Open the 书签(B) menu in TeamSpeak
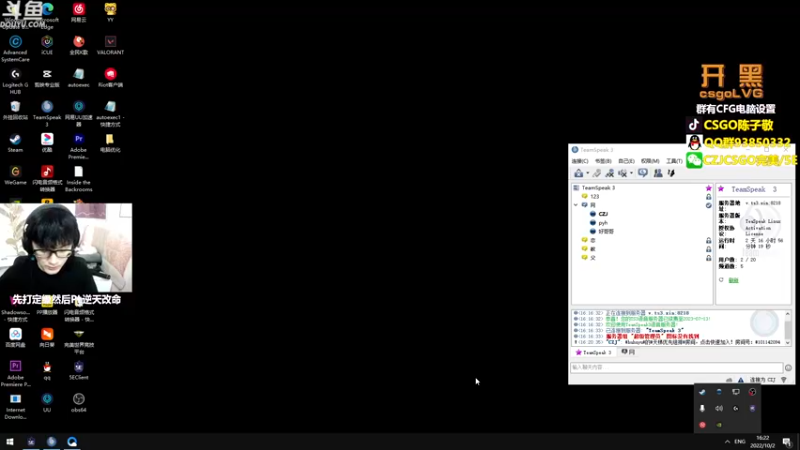The height and width of the screenshot is (450, 800). click(x=603, y=161)
